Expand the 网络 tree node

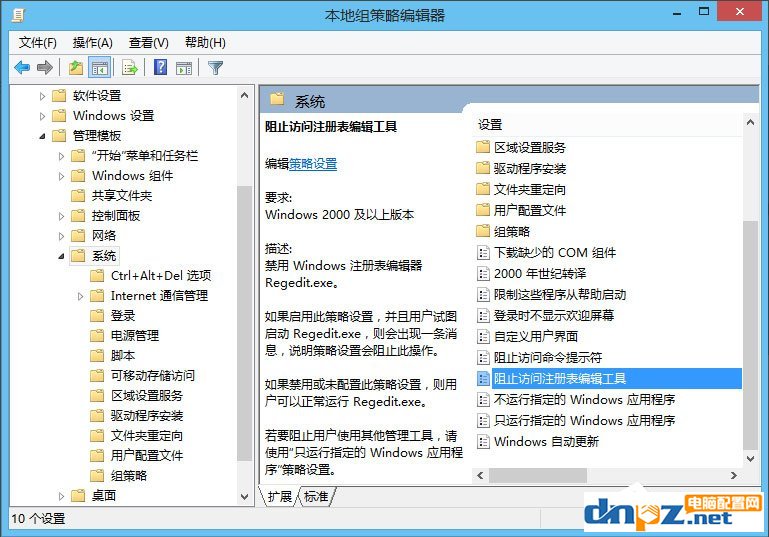pyautogui.click(x=61, y=236)
